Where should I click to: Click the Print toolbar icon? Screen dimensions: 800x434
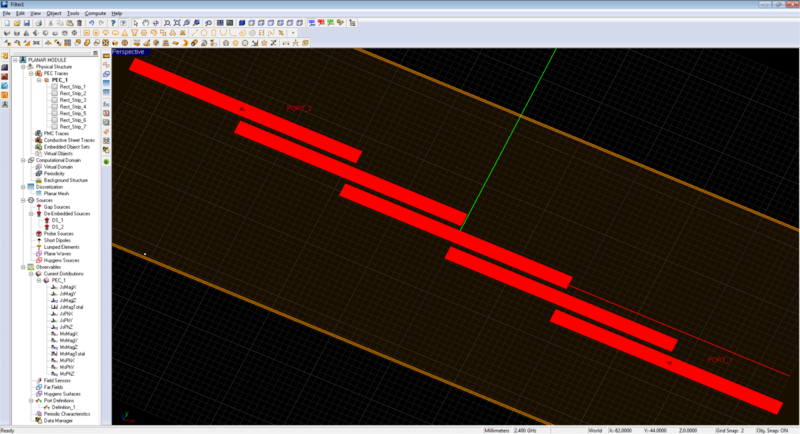(40, 22)
